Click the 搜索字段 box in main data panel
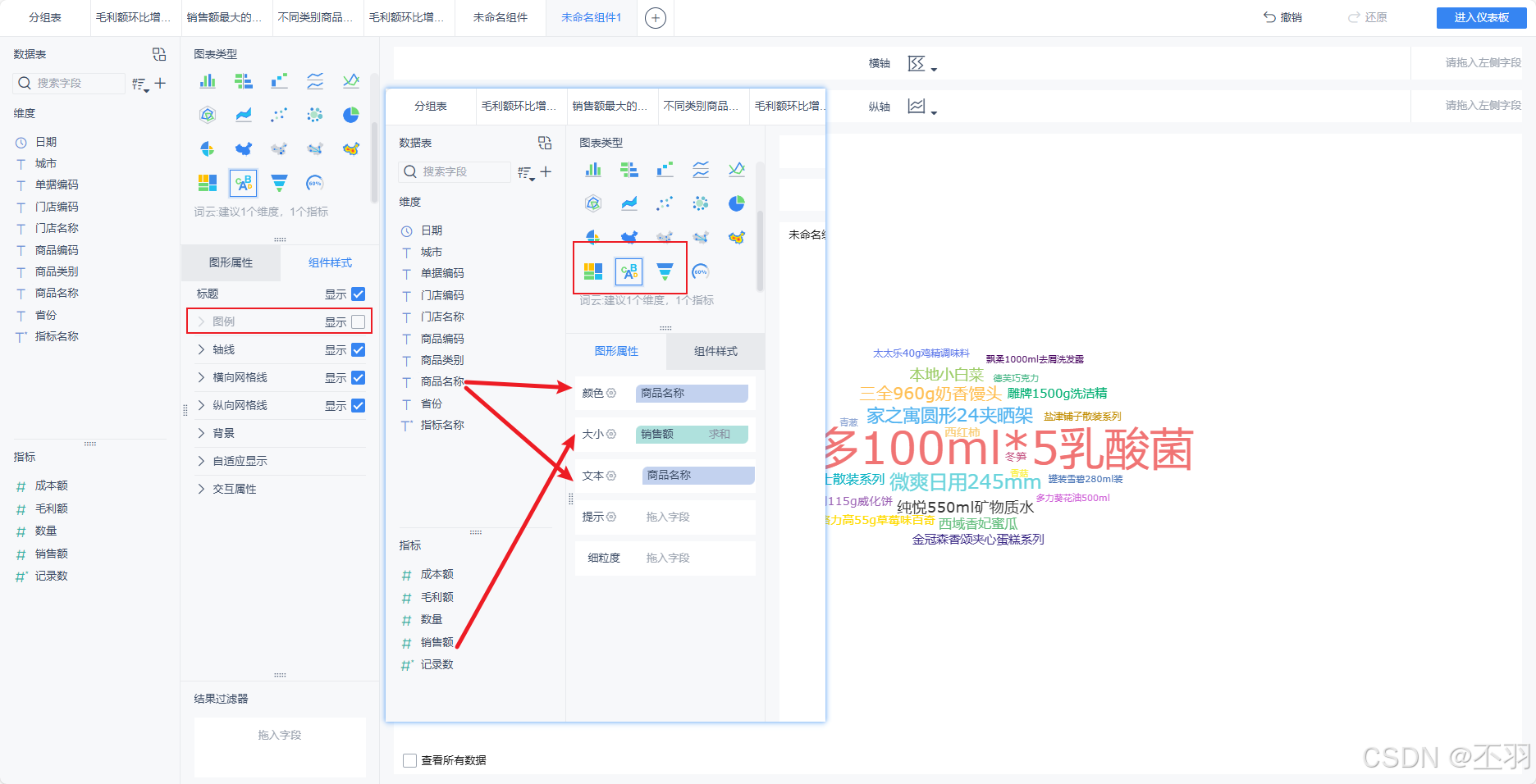This screenshot has height=784, width=1536. 70,83
